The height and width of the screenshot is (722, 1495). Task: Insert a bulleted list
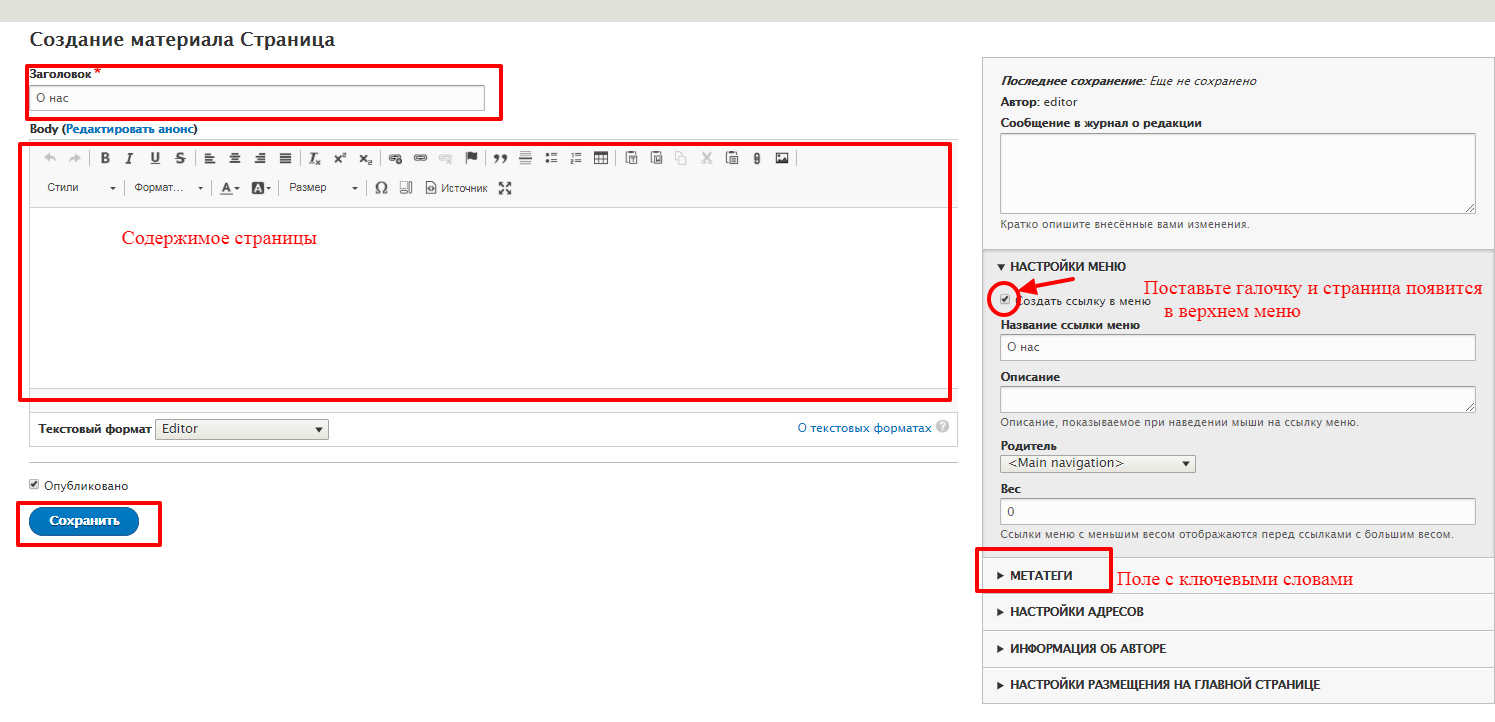coord(551,158)
